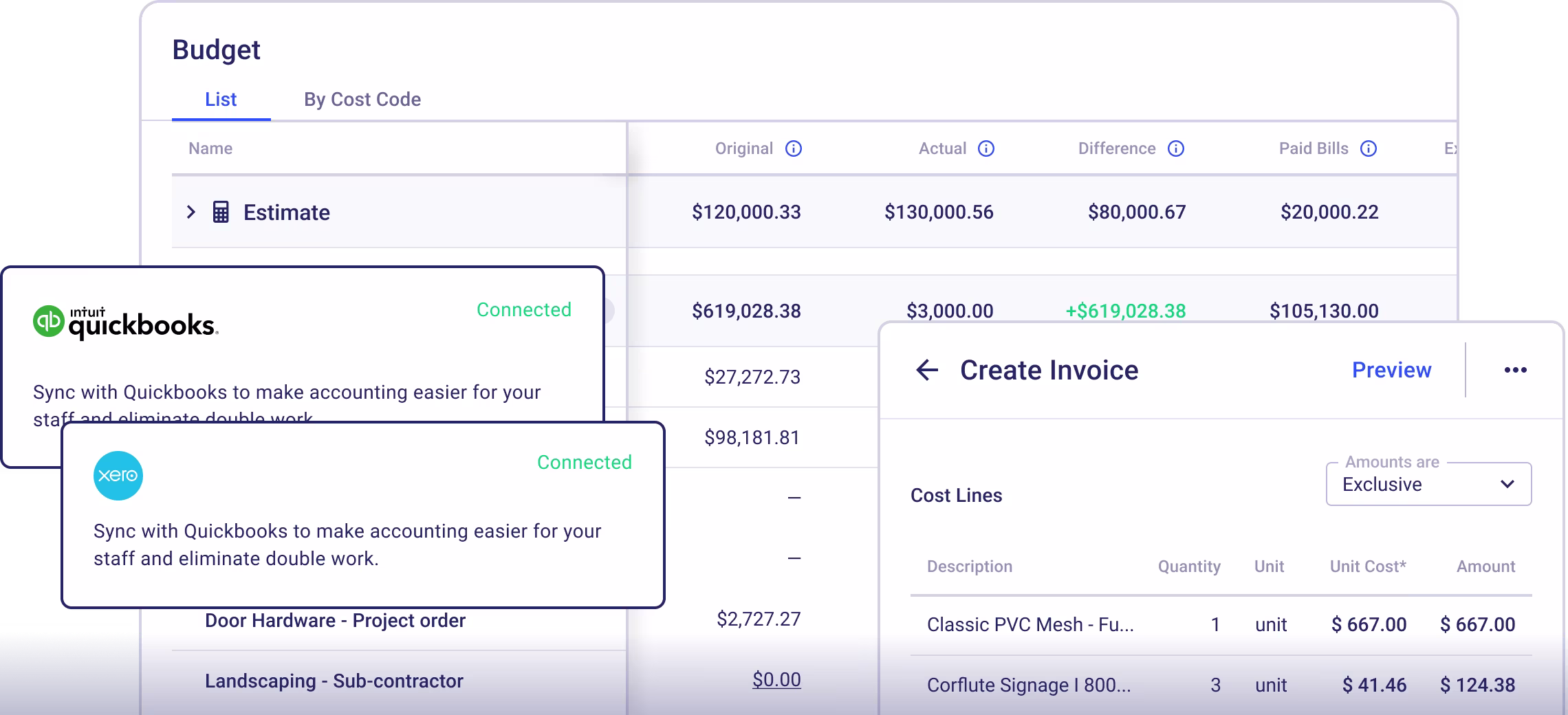This screenshot has height=715, width=1568.
Task: Sort by the Name column header
Action: pos(210,148)
